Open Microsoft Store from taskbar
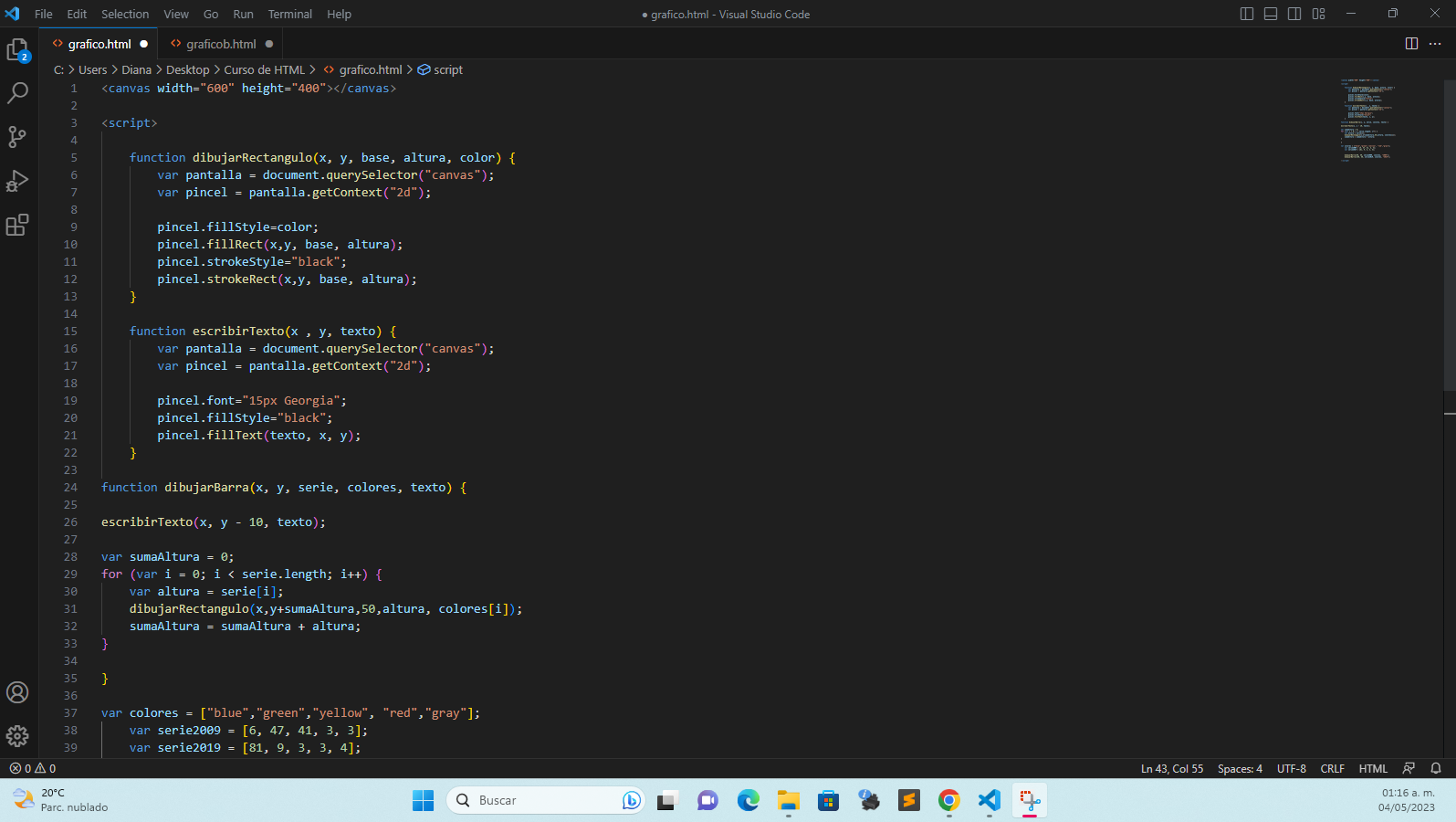This screenshot has width=1456, height=822. [829, 800]
